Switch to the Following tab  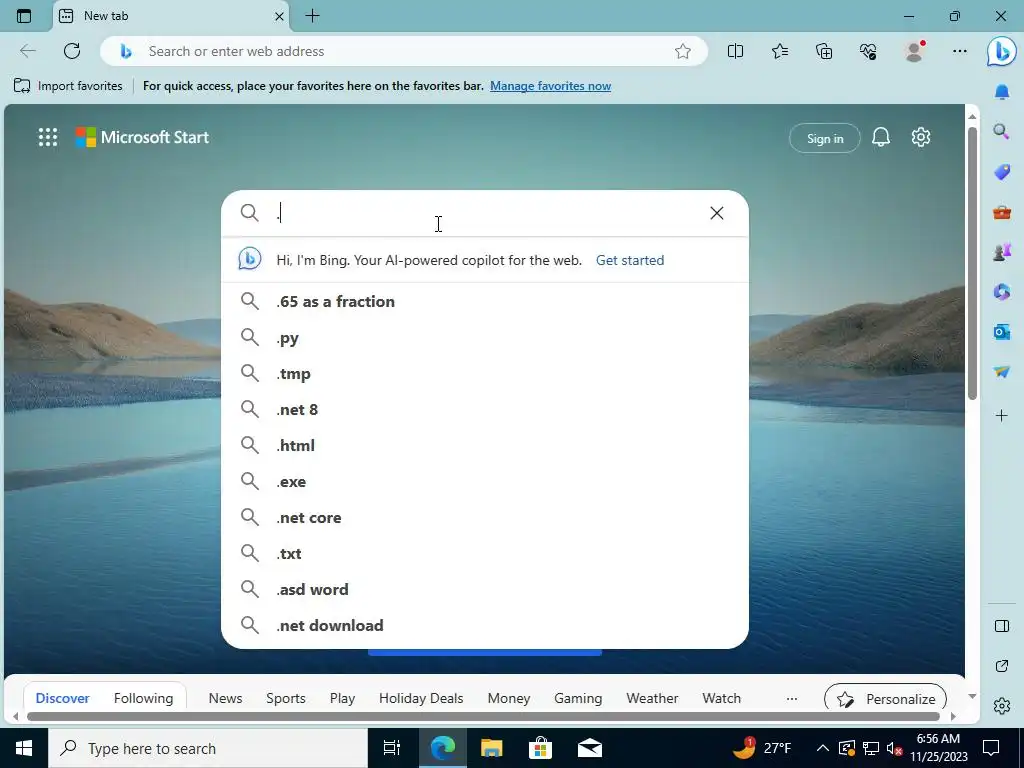(143, 698)
